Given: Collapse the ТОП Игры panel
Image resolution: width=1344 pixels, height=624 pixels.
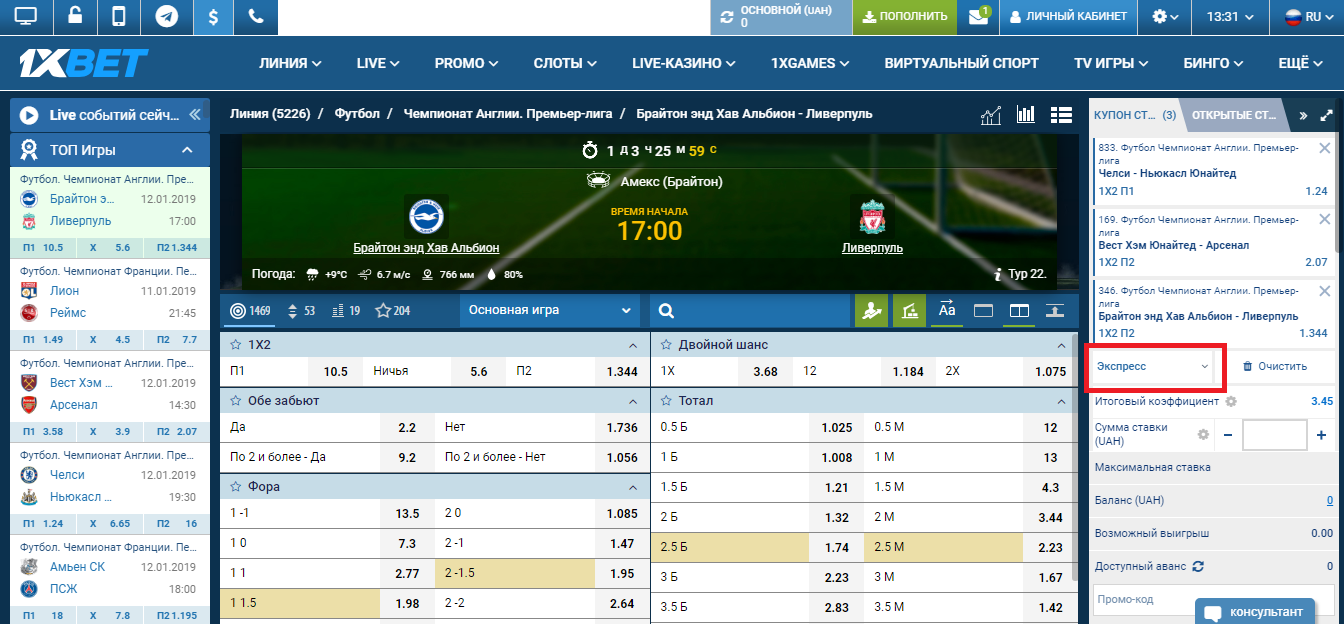Looking at the screenshot, I should 187,150.
